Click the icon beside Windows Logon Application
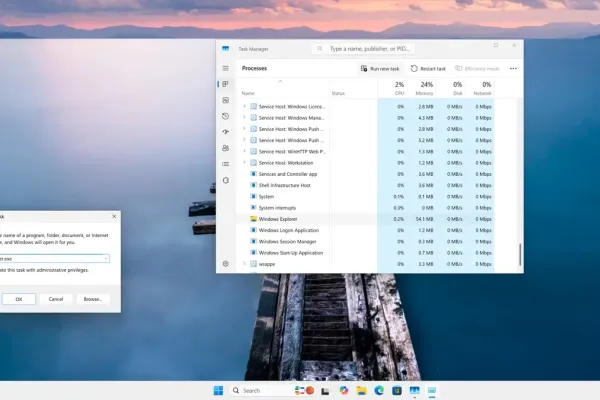 [x=253, y=230]
